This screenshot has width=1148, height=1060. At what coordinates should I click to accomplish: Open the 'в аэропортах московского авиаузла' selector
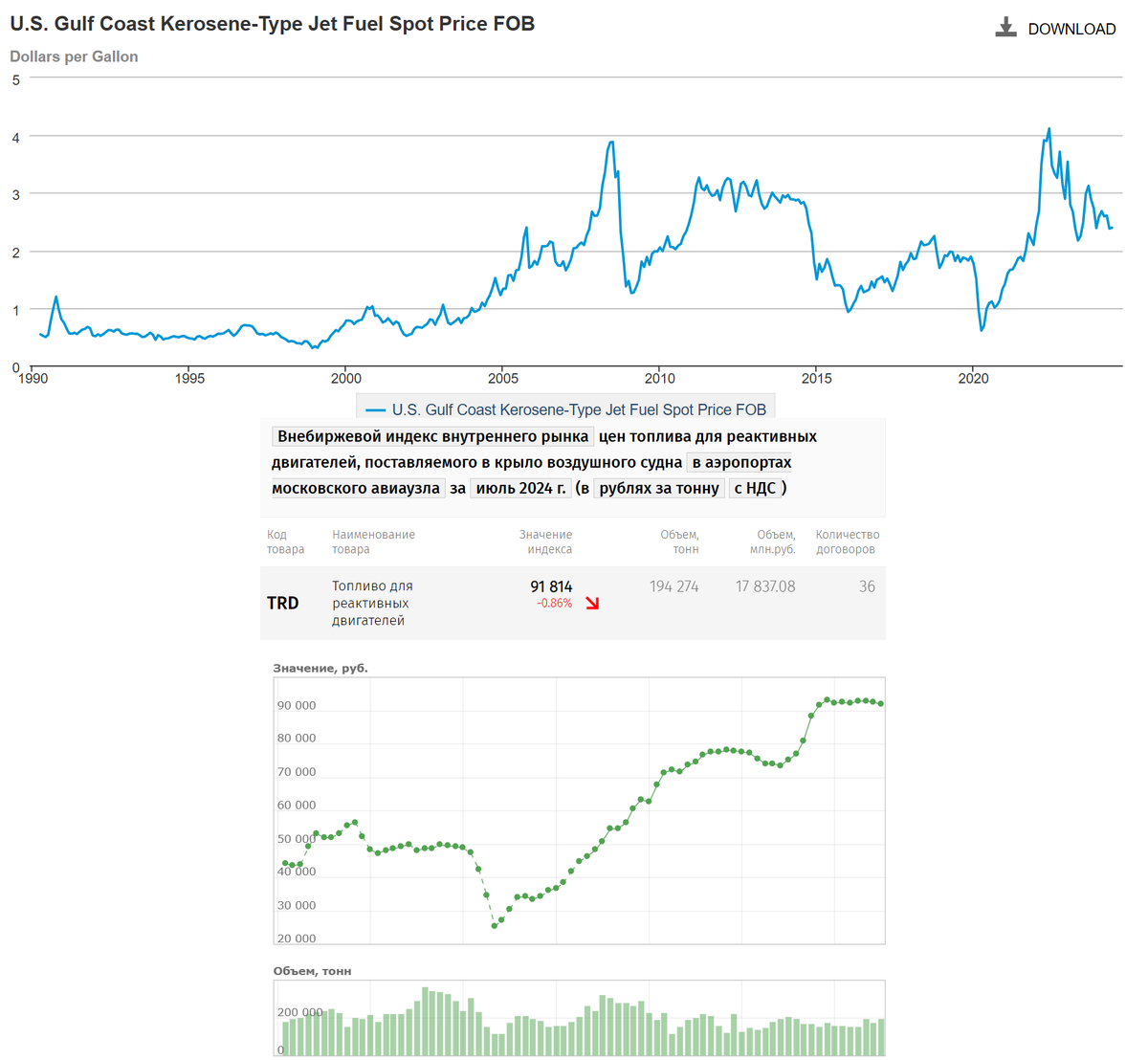click(x=740, y=463)
